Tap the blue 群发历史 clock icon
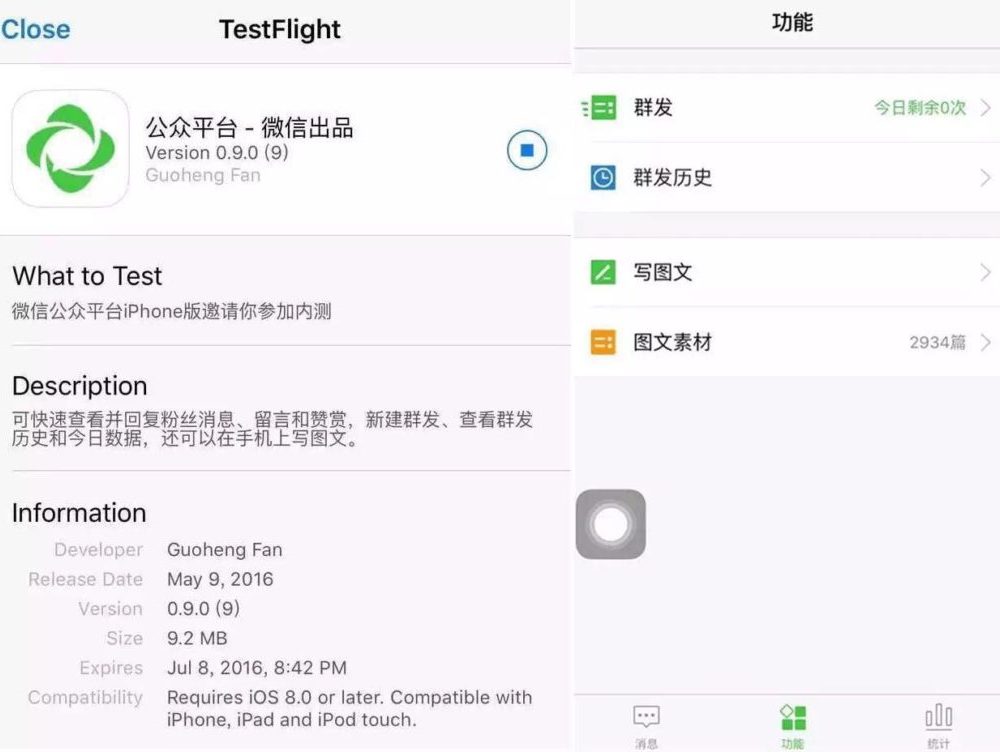This screenshot has width=1000, height=752. pos(602,178)
